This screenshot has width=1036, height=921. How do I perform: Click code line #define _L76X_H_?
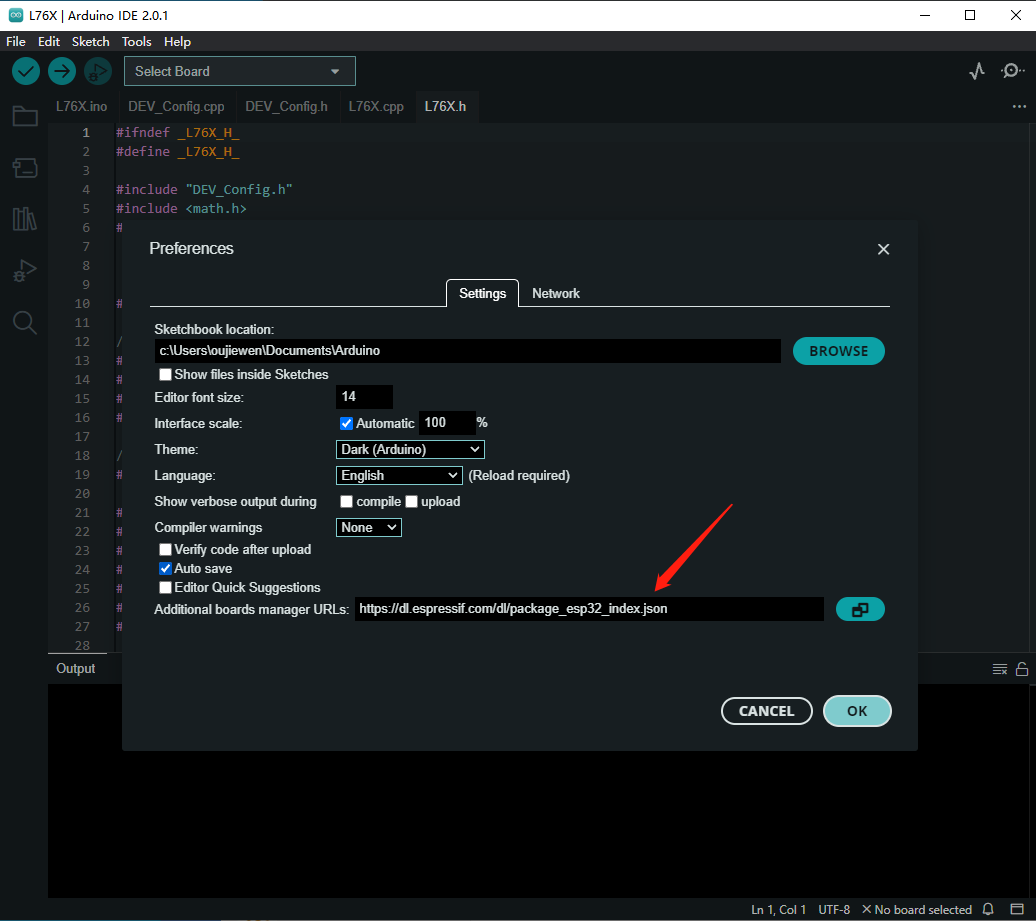(x=178, y=151)
